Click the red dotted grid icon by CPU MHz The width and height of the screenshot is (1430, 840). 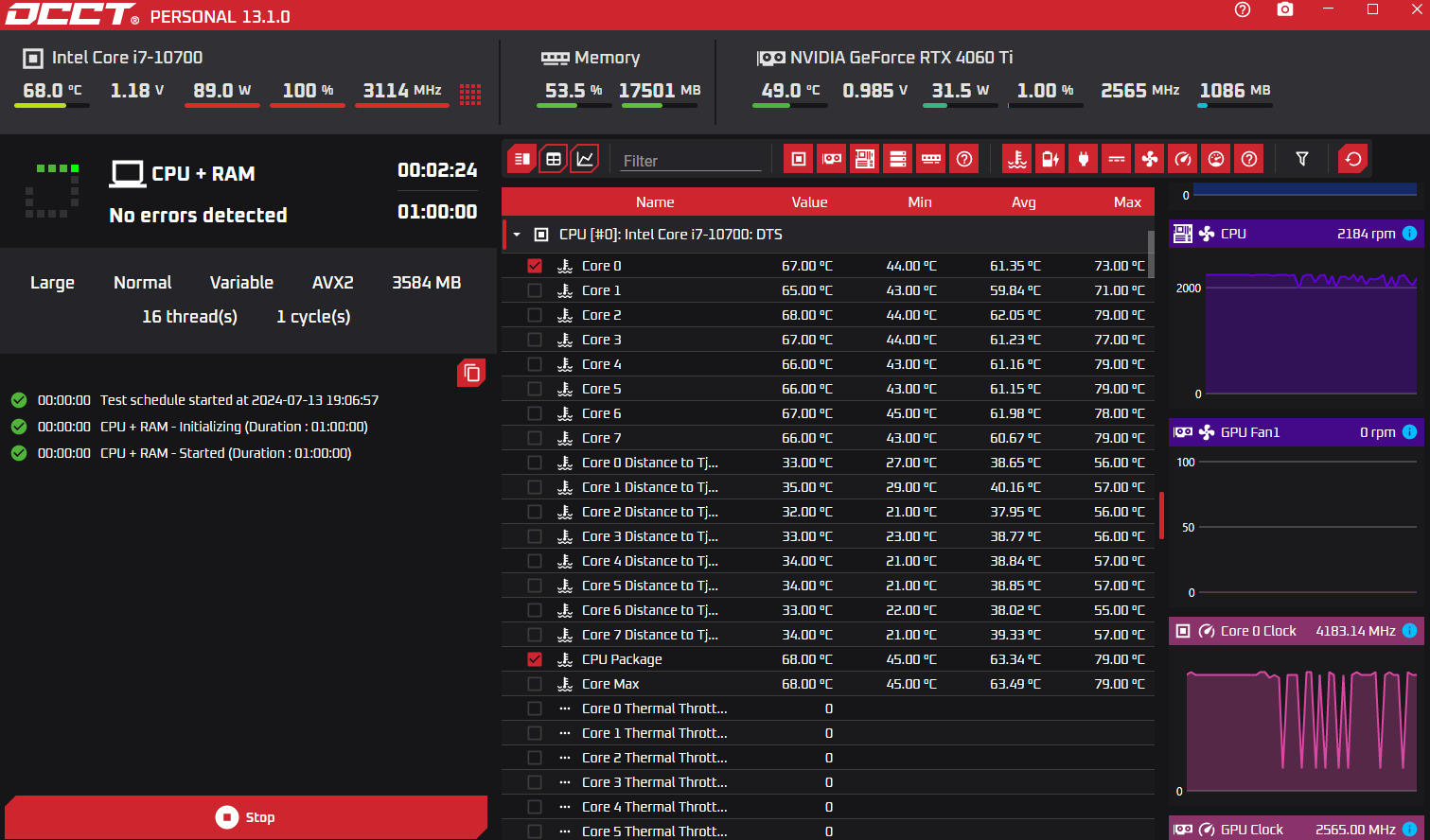470,94
